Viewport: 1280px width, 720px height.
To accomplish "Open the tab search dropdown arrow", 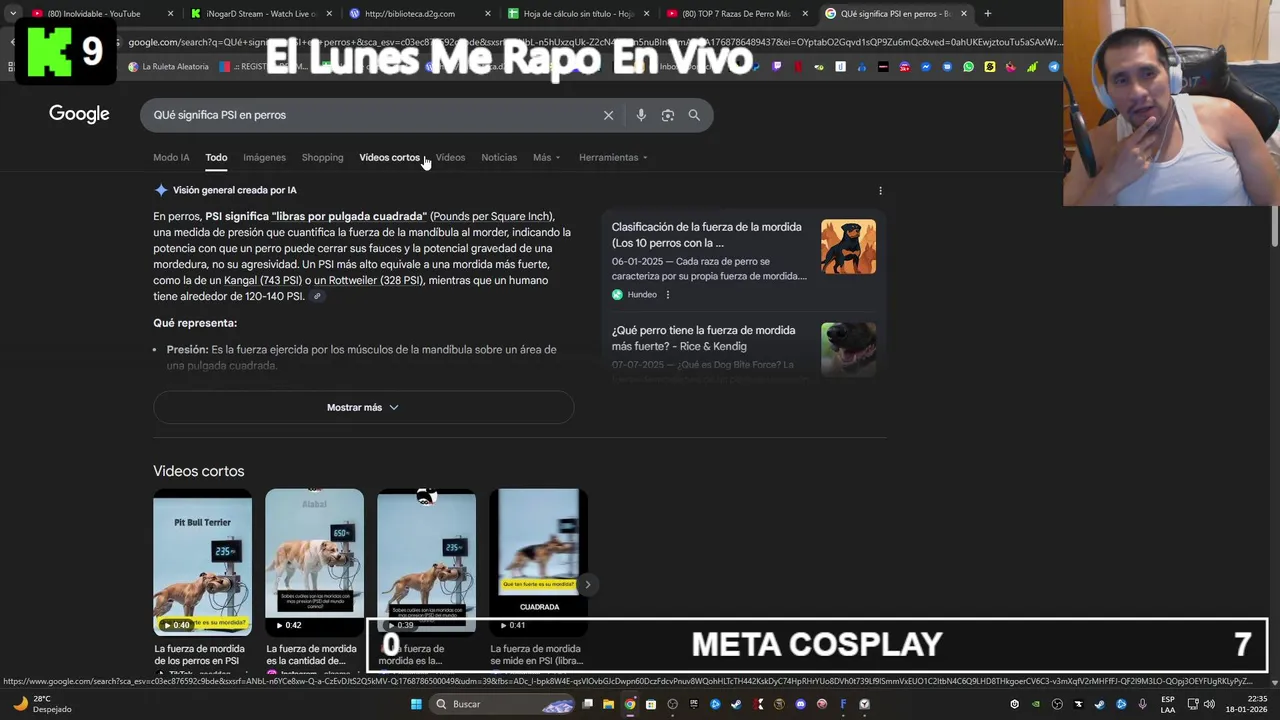I will click(13, 14).
